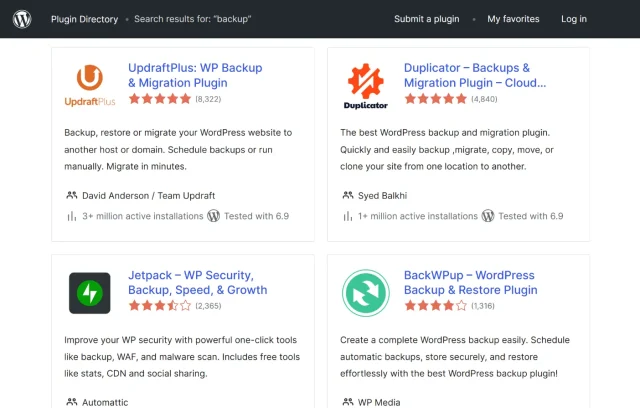Click installs bar icon for 1+ million
The height and width of the screenshot is (408, 640).
pyautogui.click(x=348, y=216)
